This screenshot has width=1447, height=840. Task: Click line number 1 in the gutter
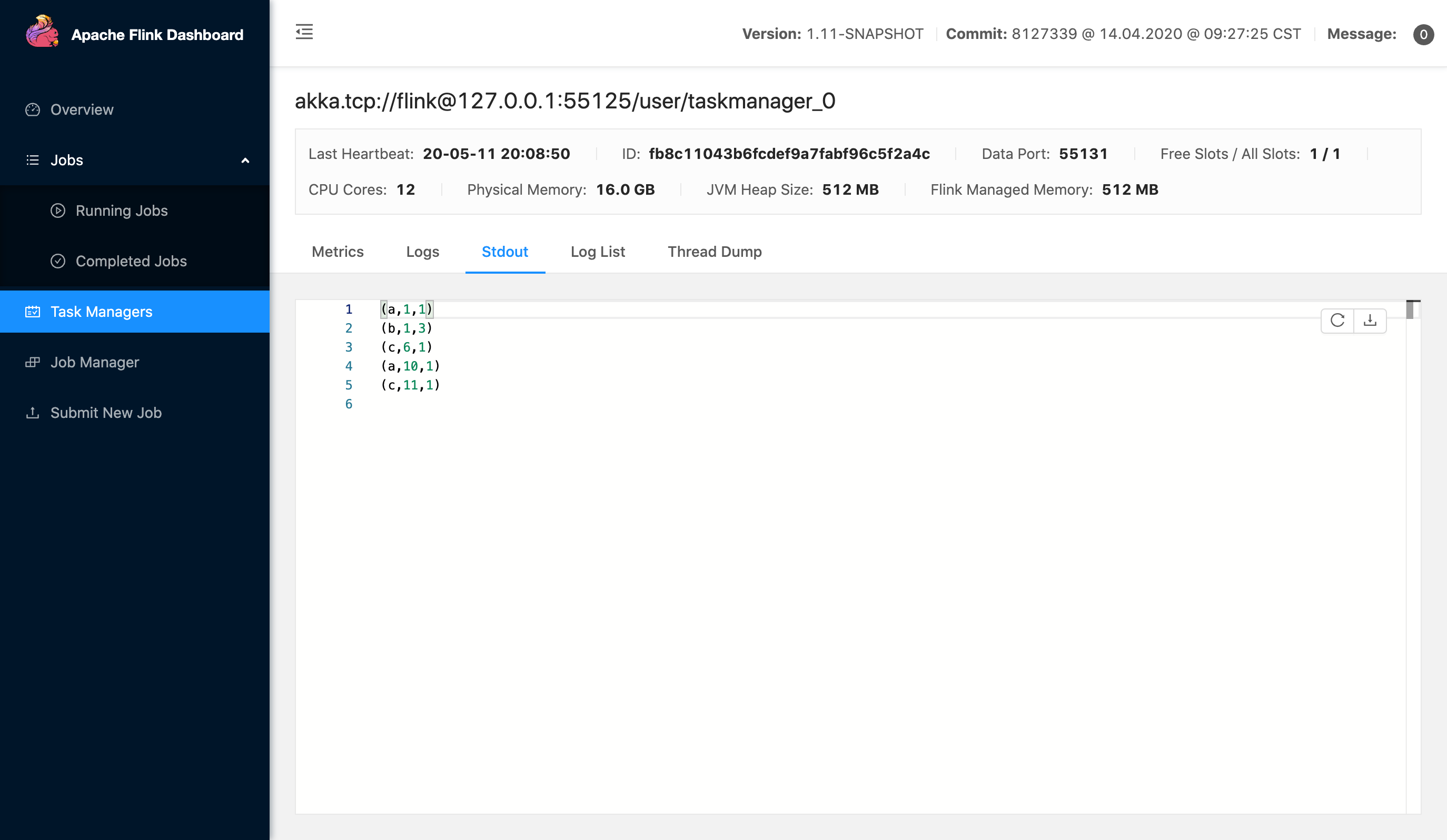pos(349,309)
